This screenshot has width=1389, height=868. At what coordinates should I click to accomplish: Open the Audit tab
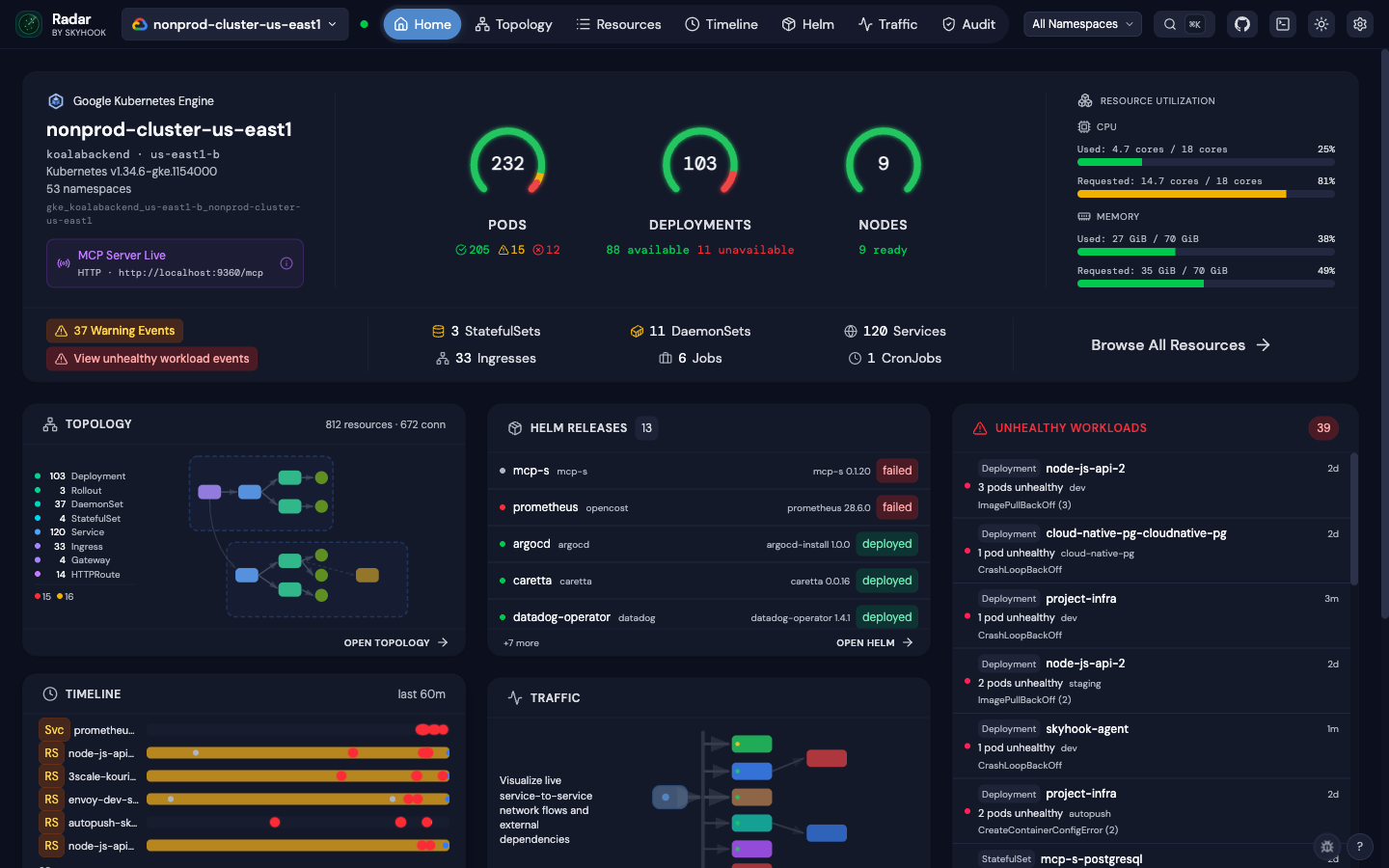(x=968, y=24)
